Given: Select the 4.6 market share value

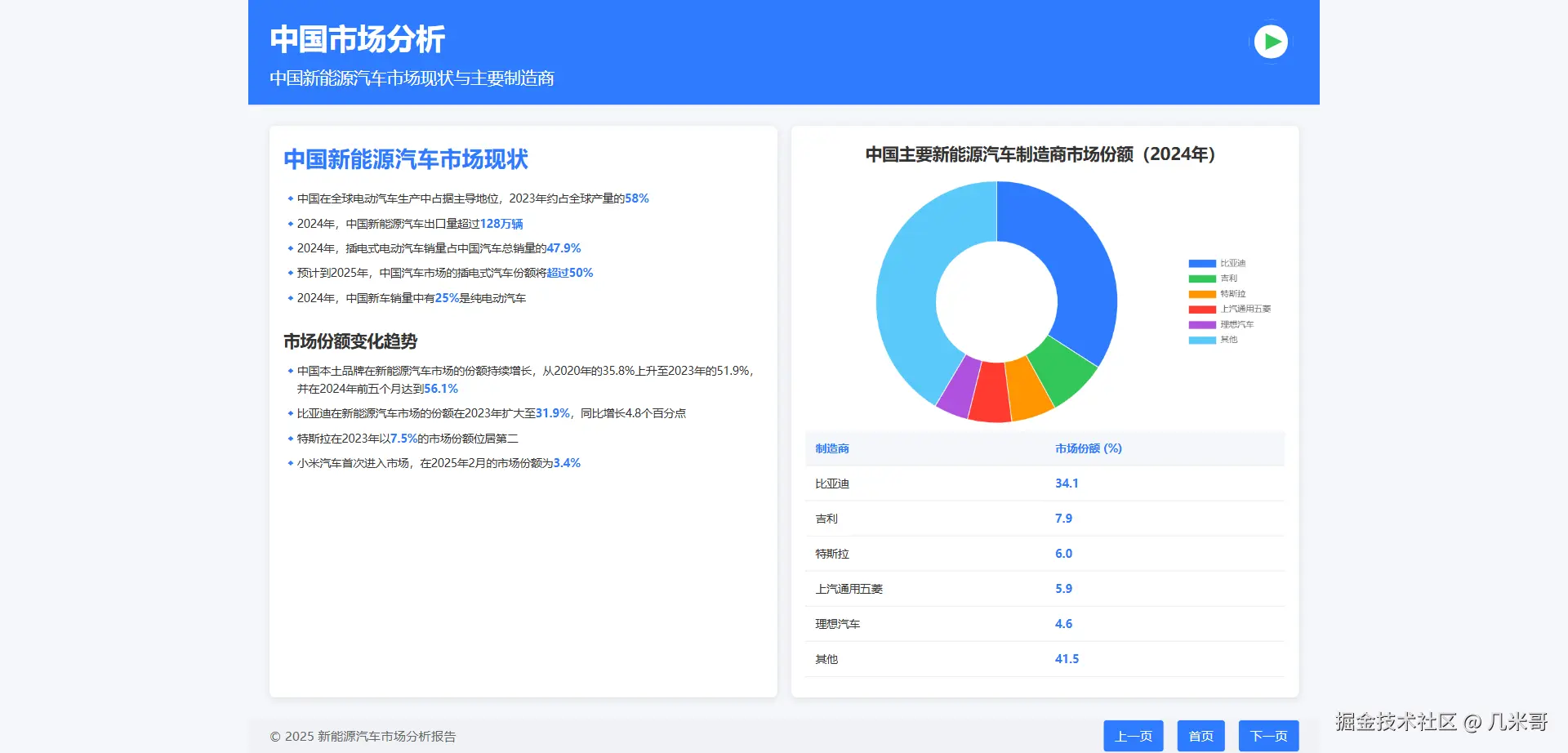Looking at the screenshot, I should coord(1063,624).
